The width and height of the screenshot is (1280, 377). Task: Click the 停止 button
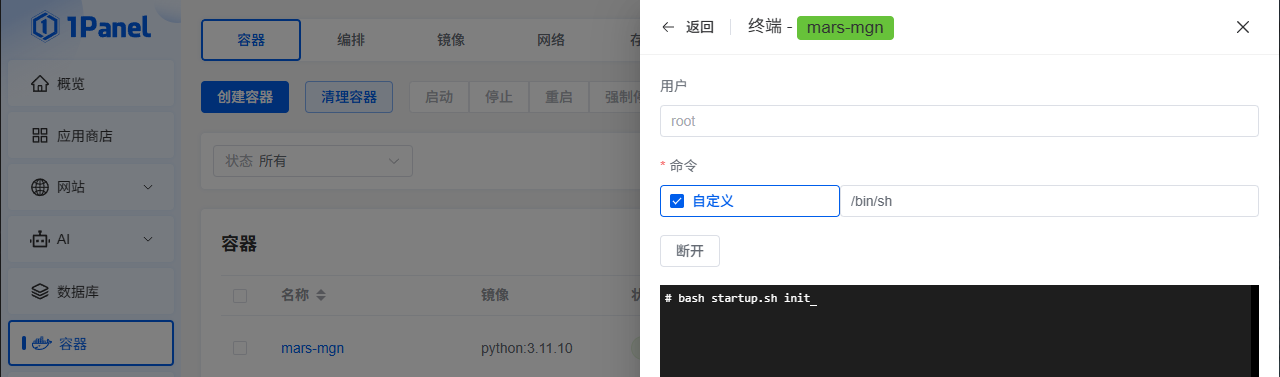(499, 97)
